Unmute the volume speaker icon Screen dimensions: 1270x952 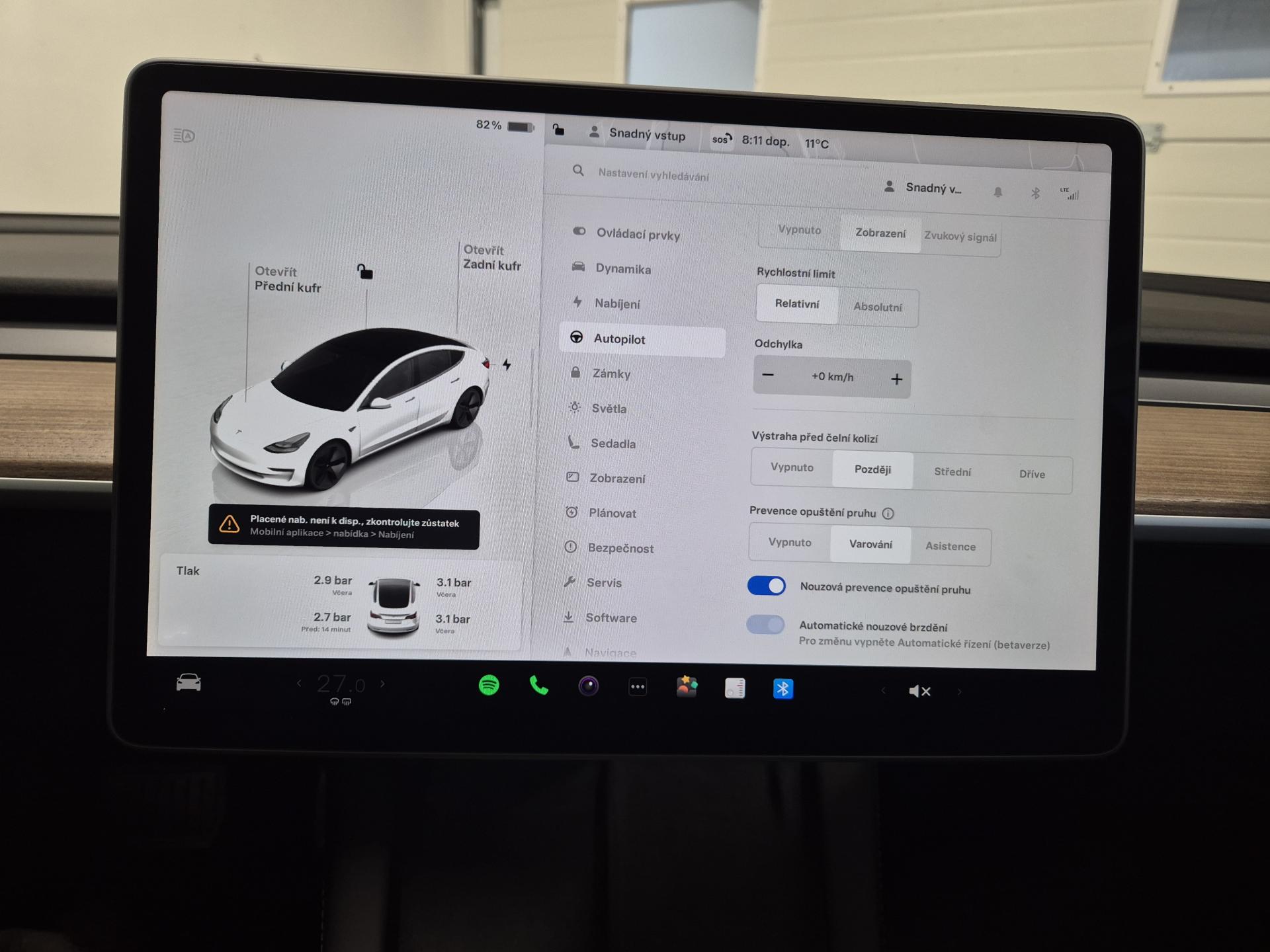pyautogui.click(x=919, y=691)
